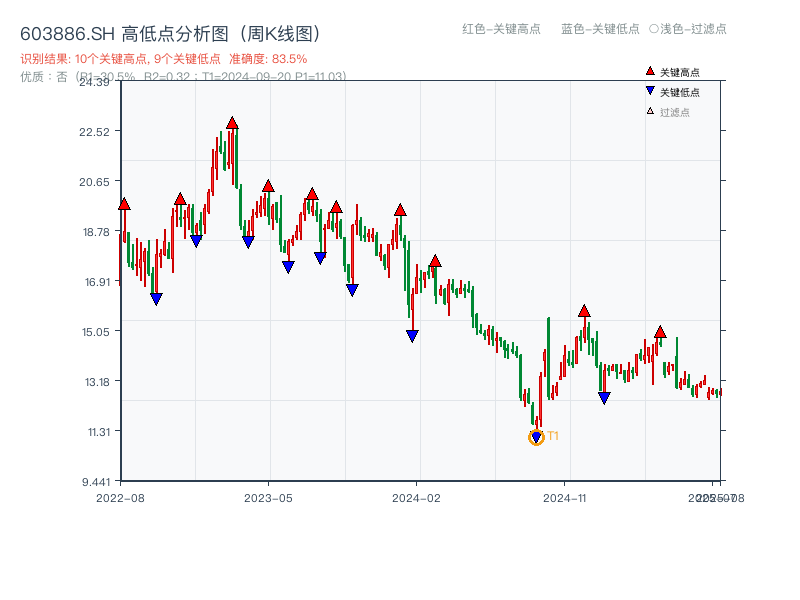Click the rightmost red key-high marker near 2025
The height and width of the screenshot is (600, 800).
[661, 330]
